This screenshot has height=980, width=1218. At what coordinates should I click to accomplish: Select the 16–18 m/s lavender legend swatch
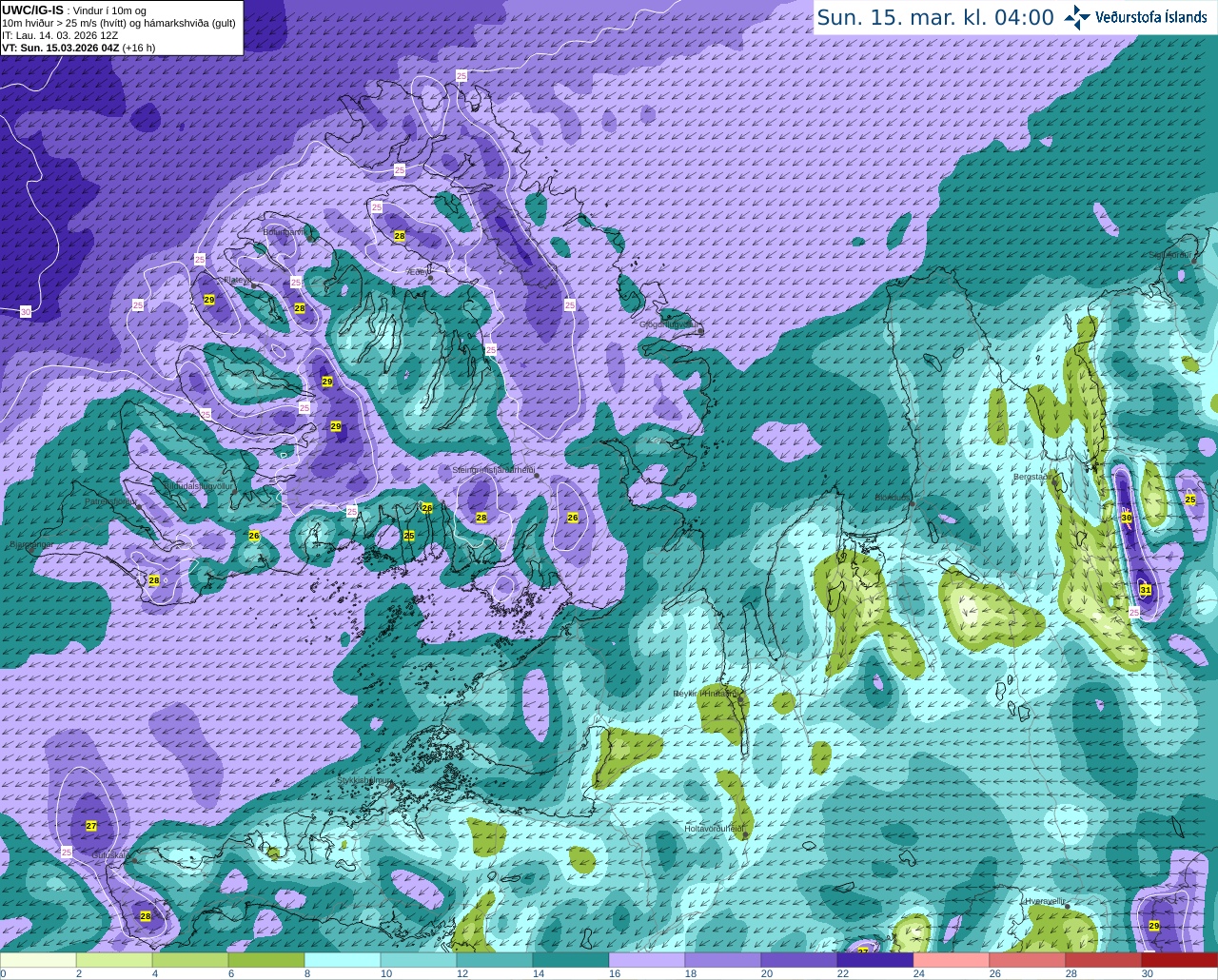(x=647, y=959)
